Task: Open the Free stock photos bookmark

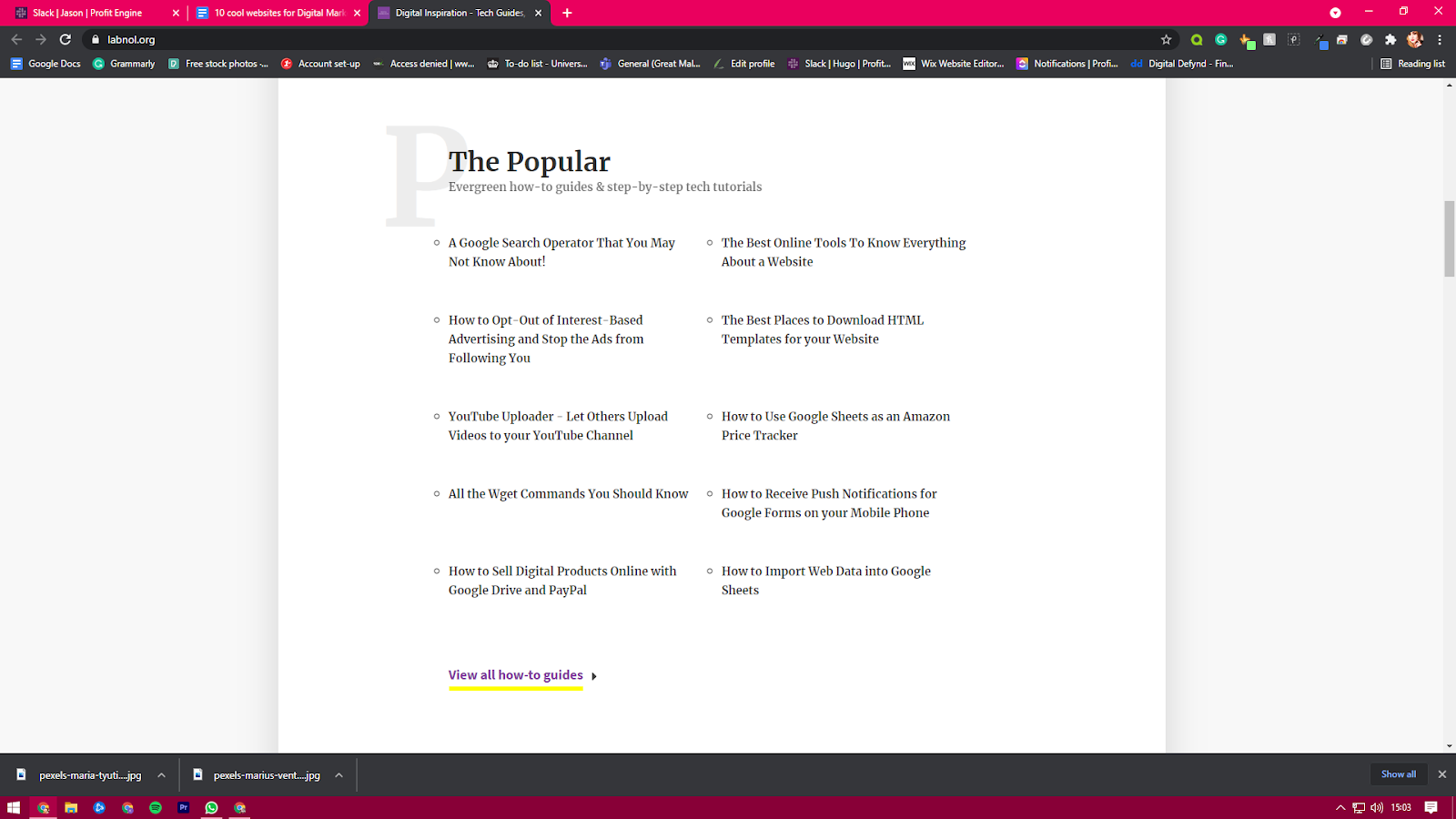Action: (218, 64)
